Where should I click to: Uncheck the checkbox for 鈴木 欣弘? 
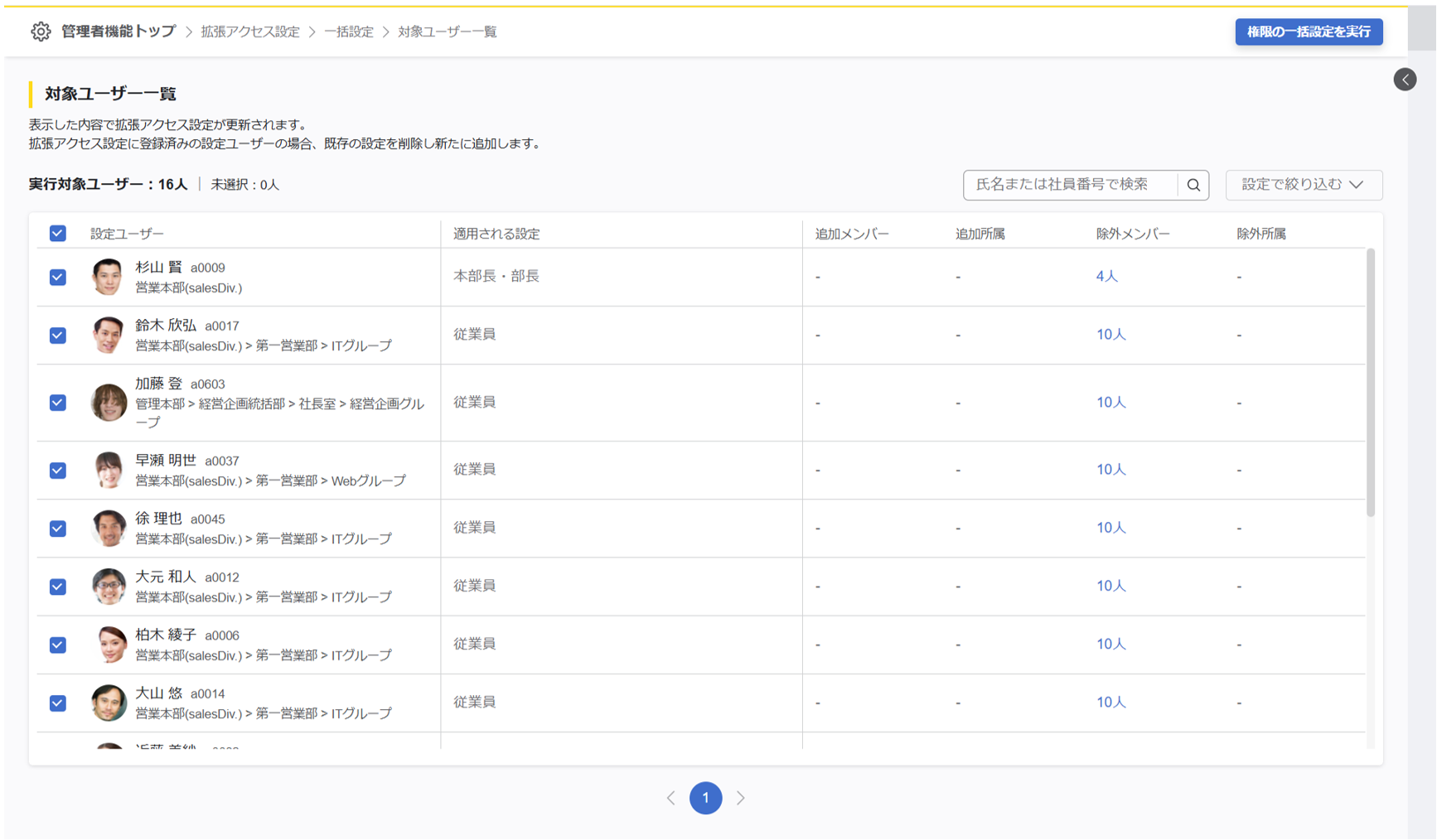(x=57, y=335)
